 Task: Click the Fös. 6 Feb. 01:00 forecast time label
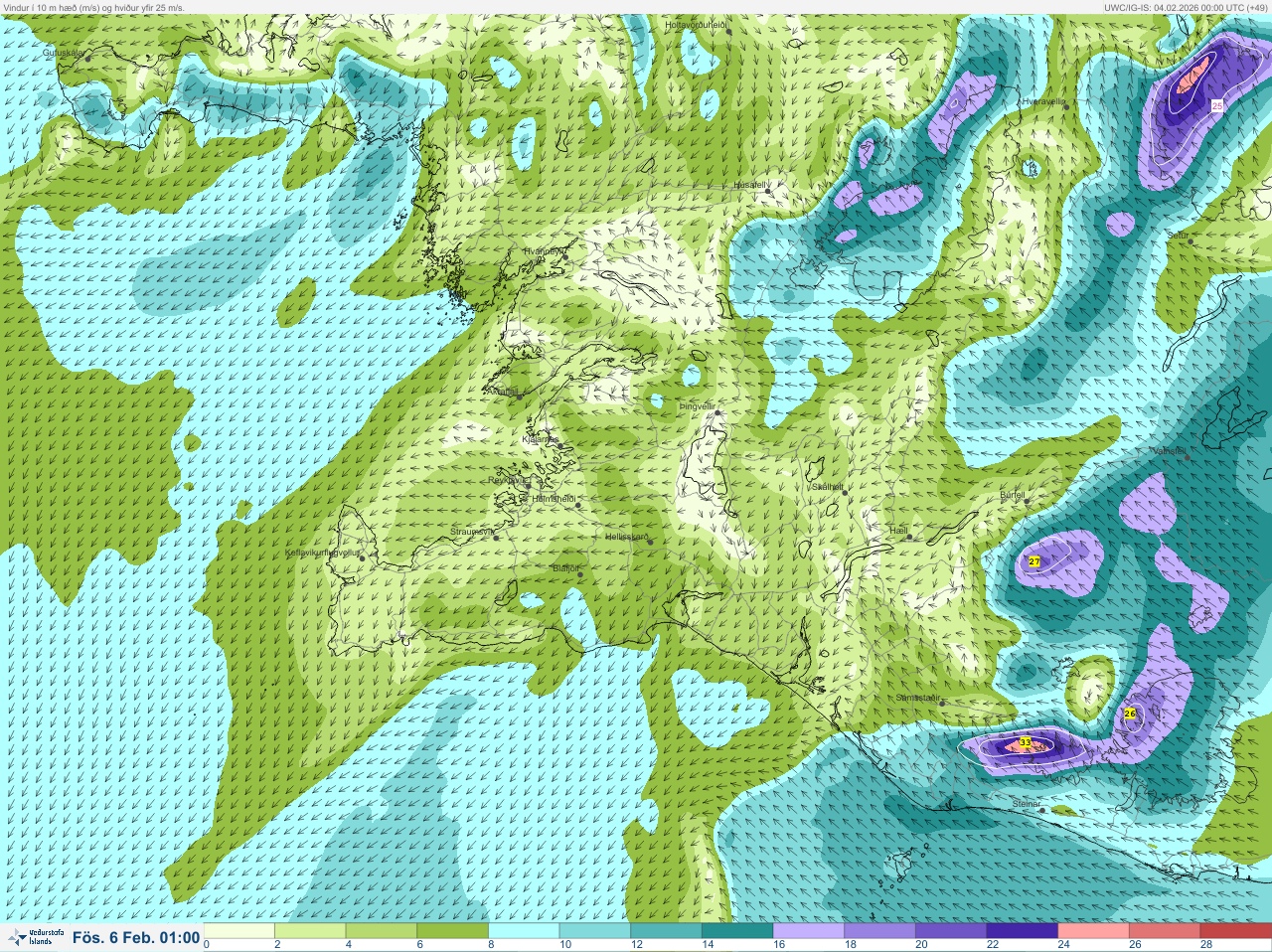coord(136,937)
